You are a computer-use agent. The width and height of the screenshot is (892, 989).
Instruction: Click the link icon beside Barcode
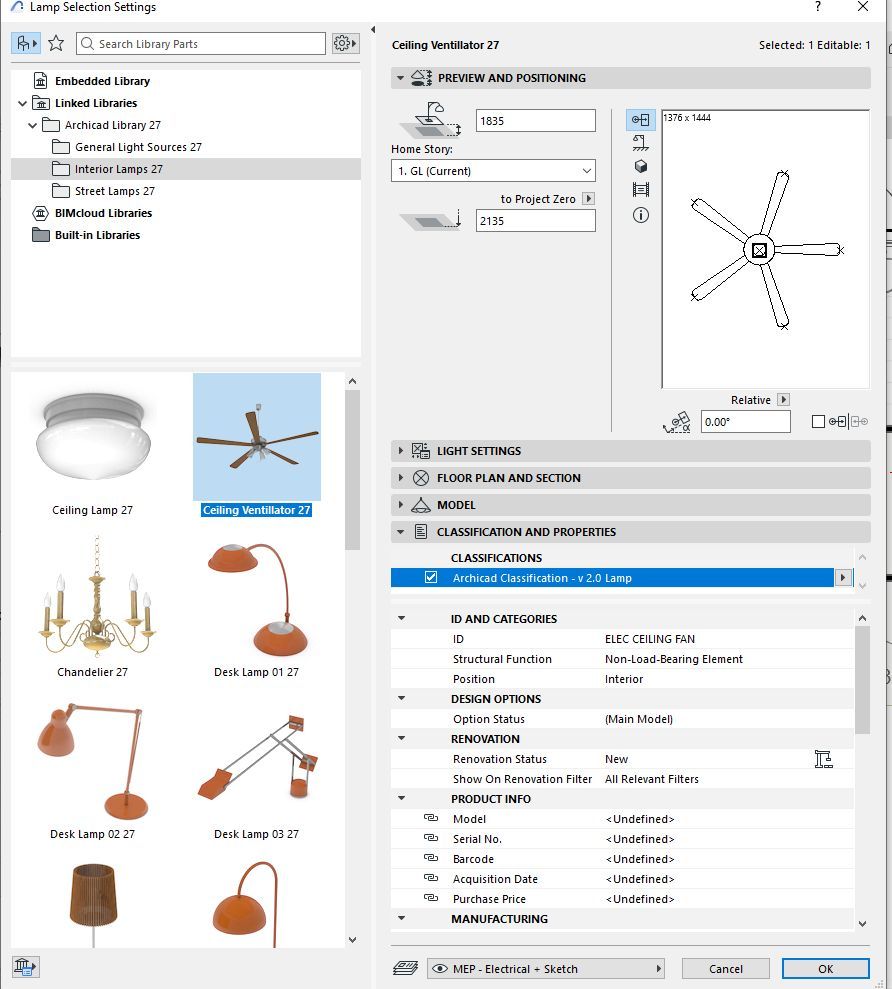431,858
